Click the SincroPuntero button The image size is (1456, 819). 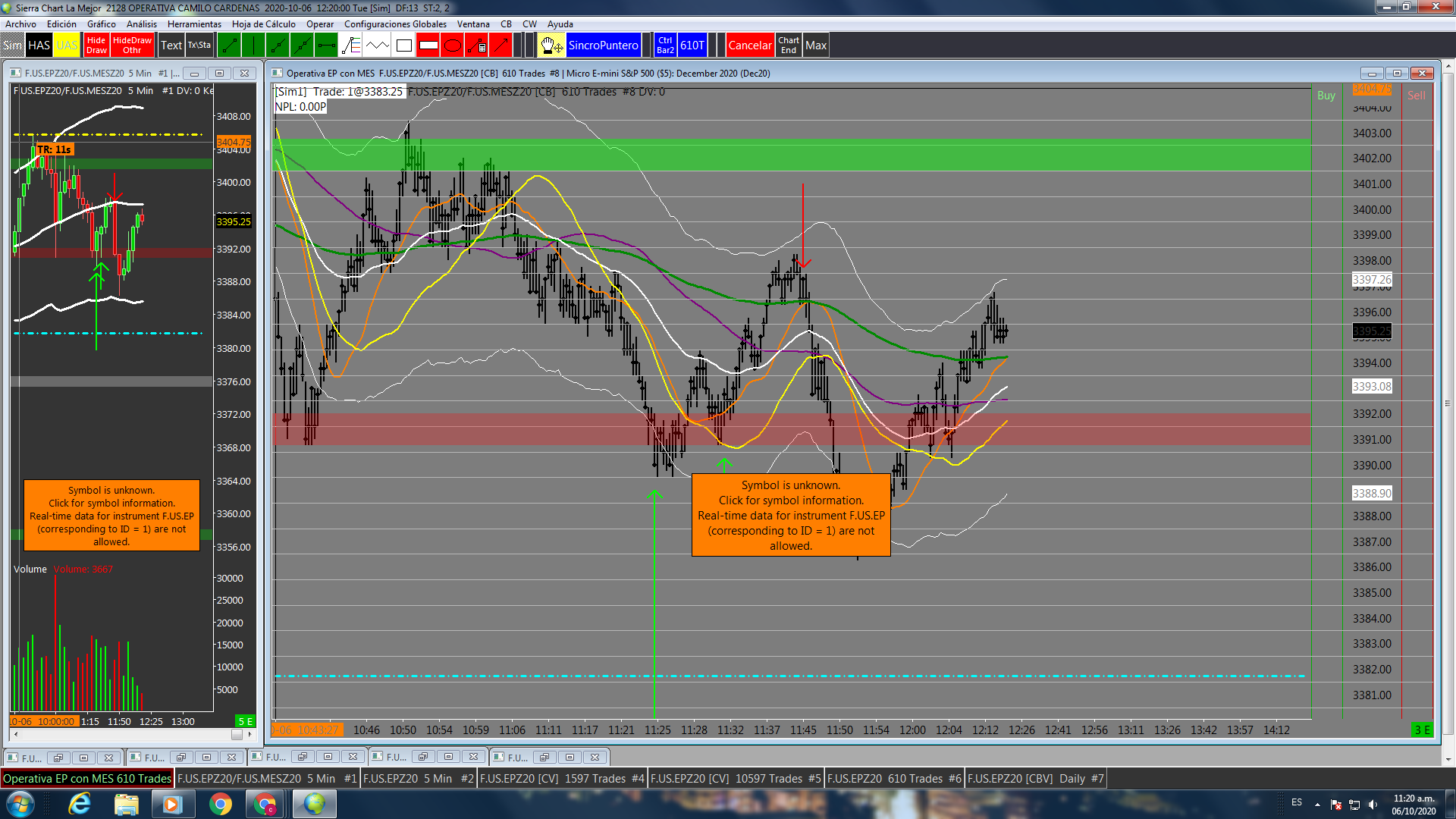click(603, 45)
